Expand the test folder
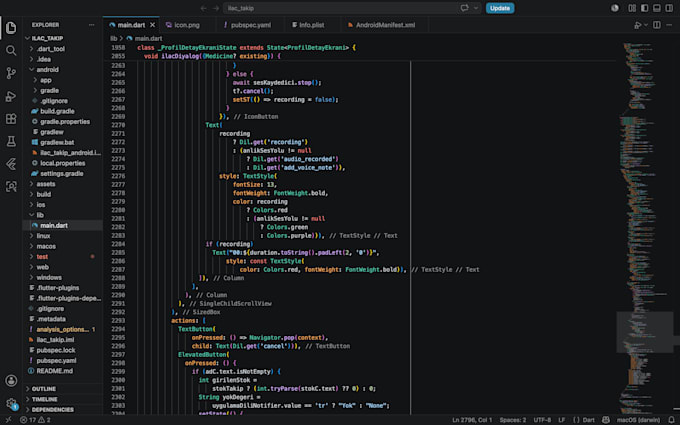 (x=62, y=257)
